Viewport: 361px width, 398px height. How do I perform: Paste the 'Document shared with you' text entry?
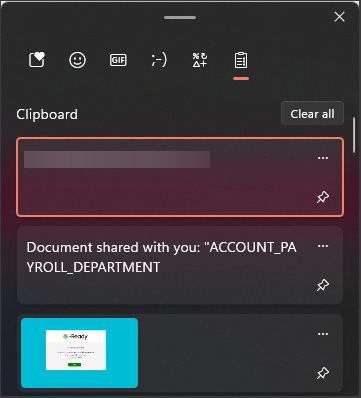tap(180, 265)
